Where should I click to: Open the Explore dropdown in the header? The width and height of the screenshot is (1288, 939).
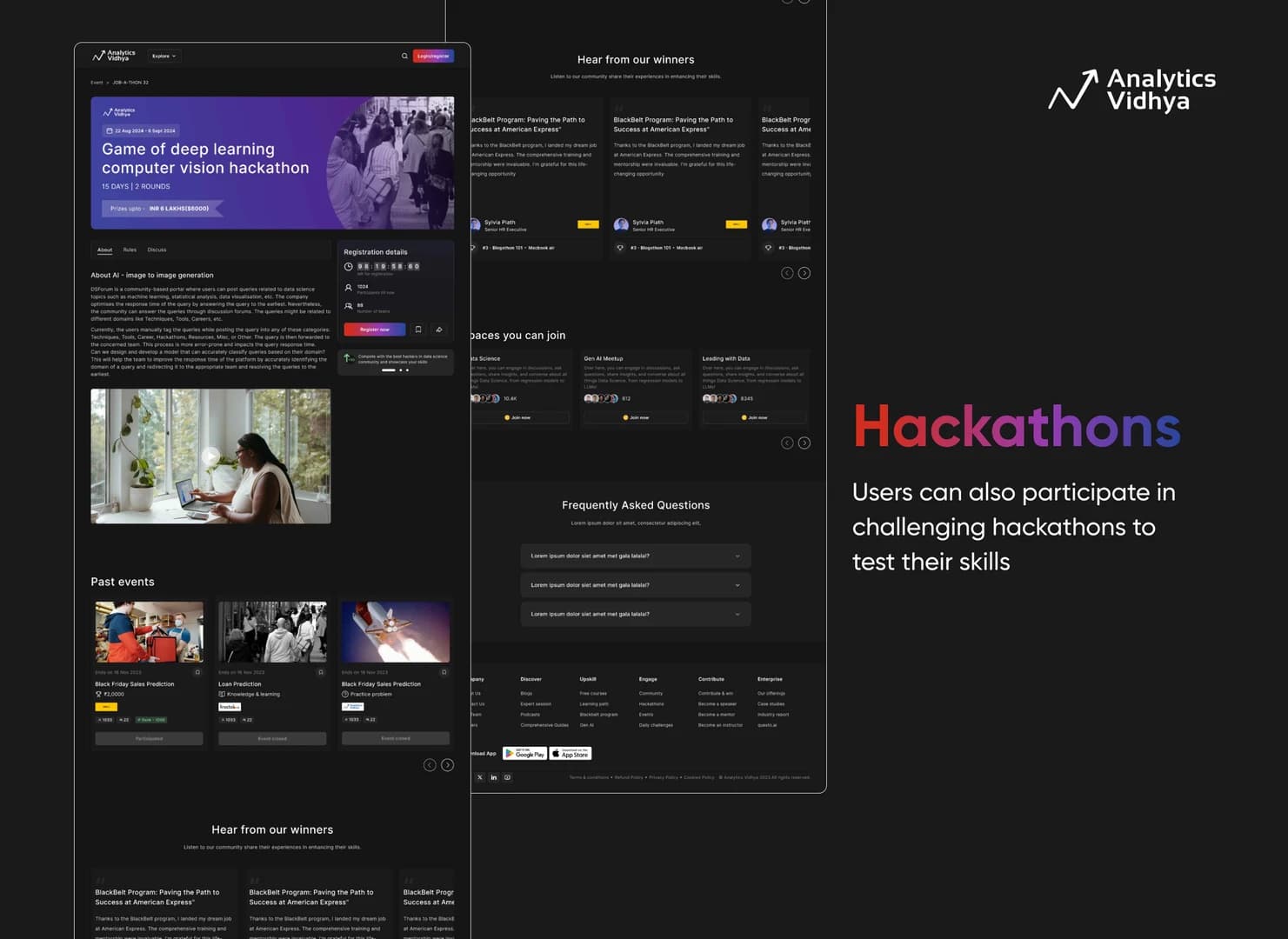click(x=164, y=56)
